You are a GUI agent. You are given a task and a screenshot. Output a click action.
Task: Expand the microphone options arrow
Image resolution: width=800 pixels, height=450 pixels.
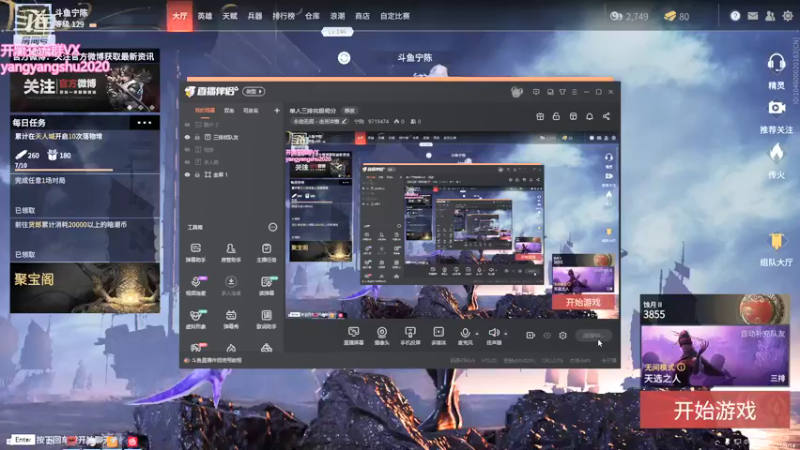click(477, 334)
